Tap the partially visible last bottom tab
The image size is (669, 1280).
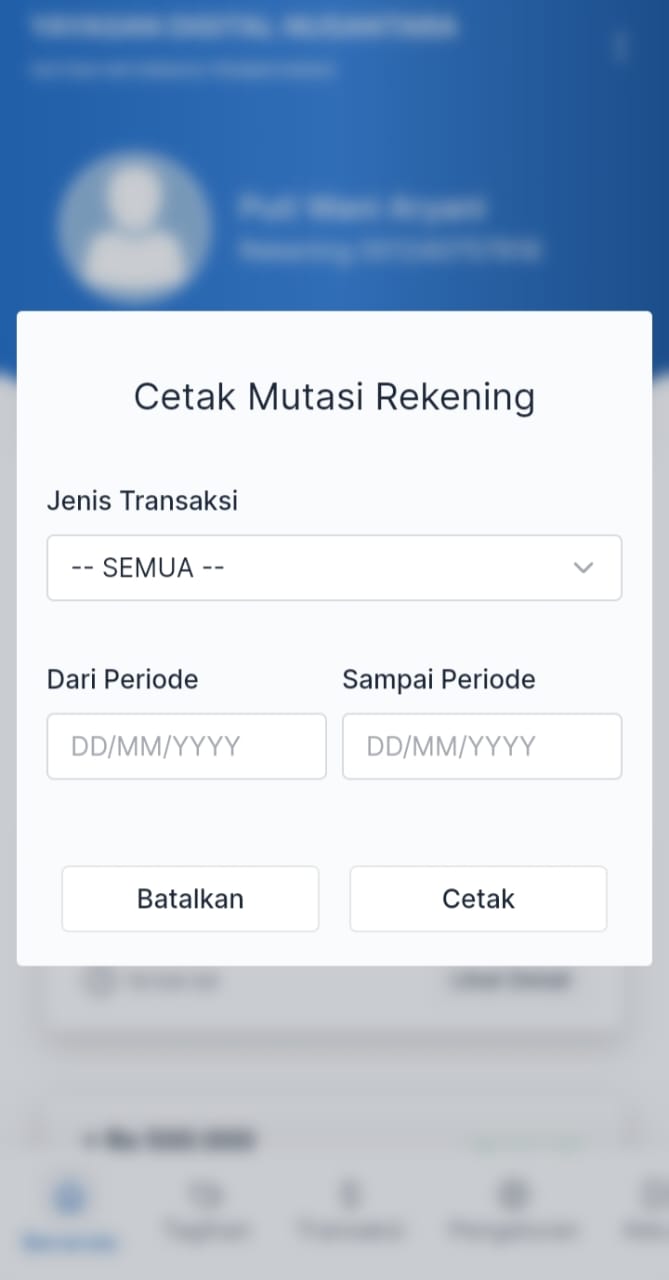(648, 1210)
